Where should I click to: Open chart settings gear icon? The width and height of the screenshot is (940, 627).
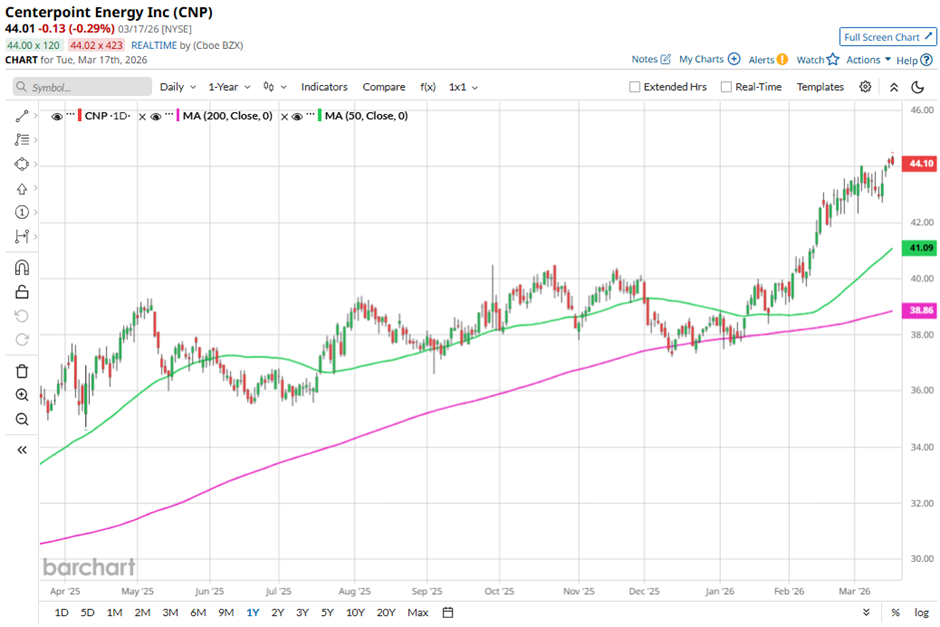coord(865,87)
